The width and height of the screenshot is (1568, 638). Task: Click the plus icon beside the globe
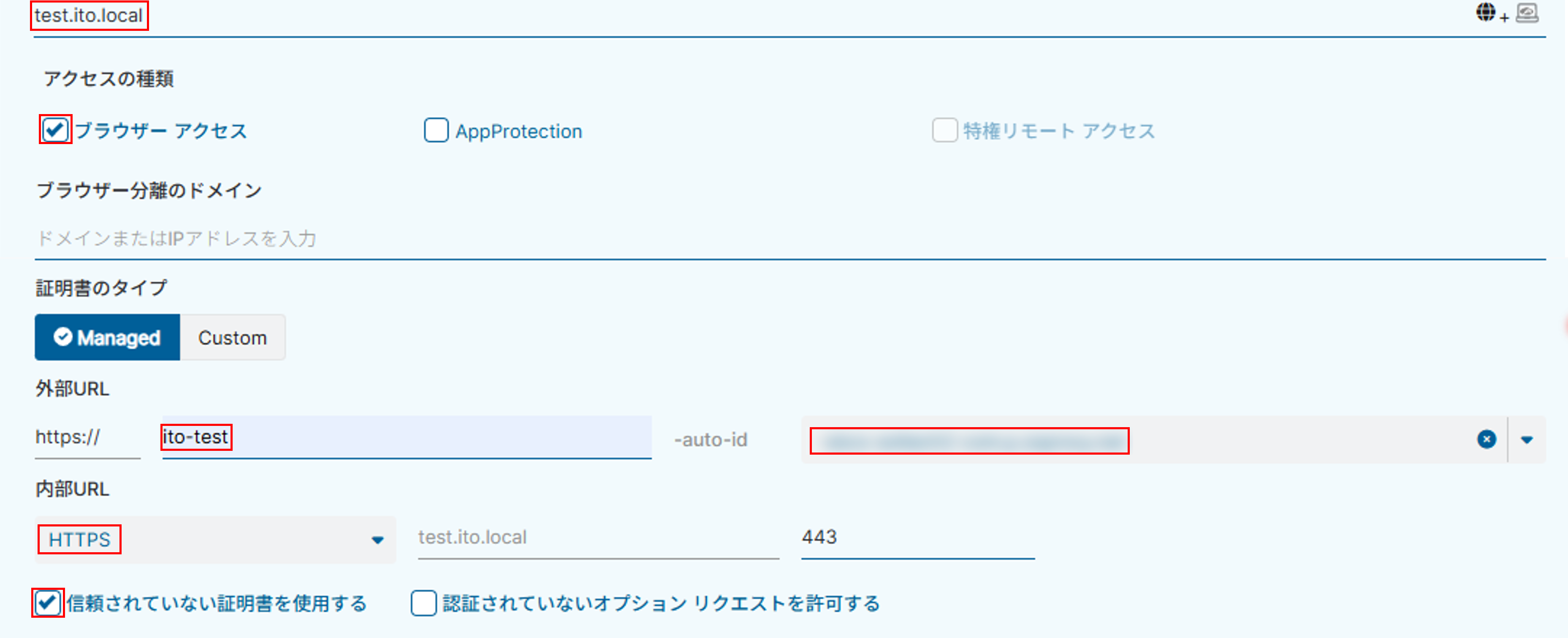(1504, 18)
